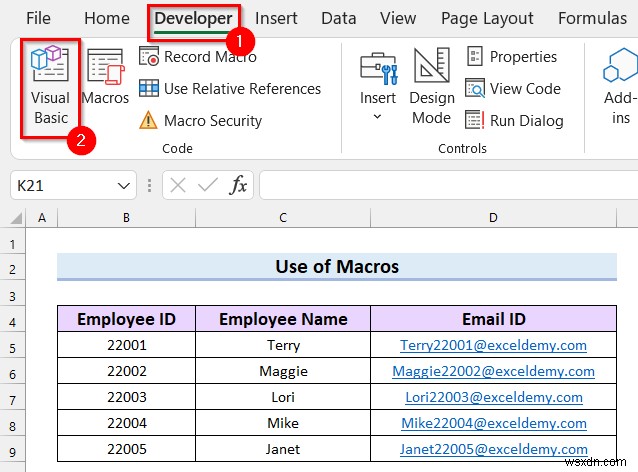Screen dimensions: 638x472
Task: Click the 'Use of Macros' title cell
Action: click(x=337, y=267)
